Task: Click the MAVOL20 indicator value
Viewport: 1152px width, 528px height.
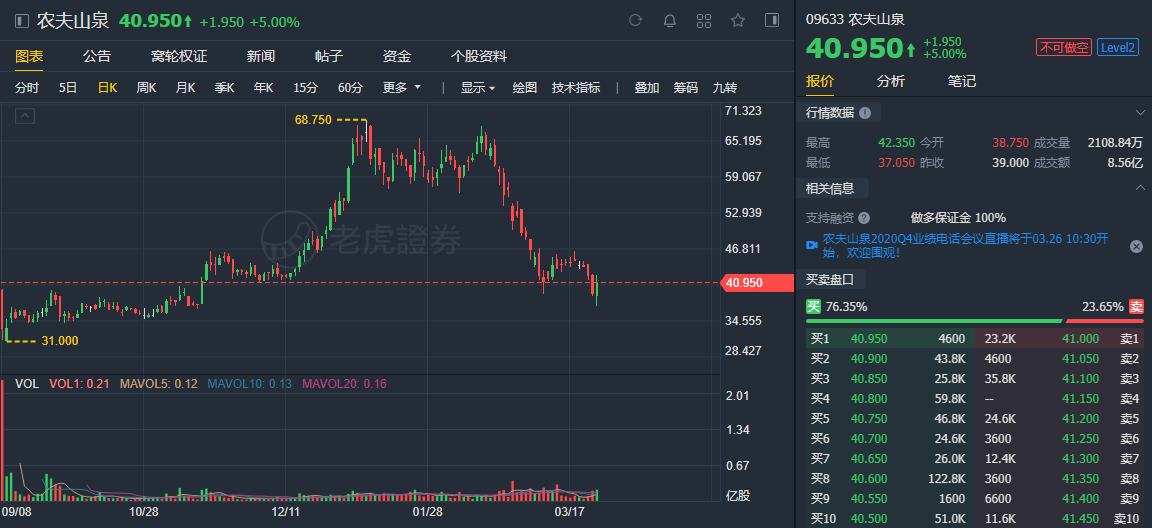Action: coord(344,383)
